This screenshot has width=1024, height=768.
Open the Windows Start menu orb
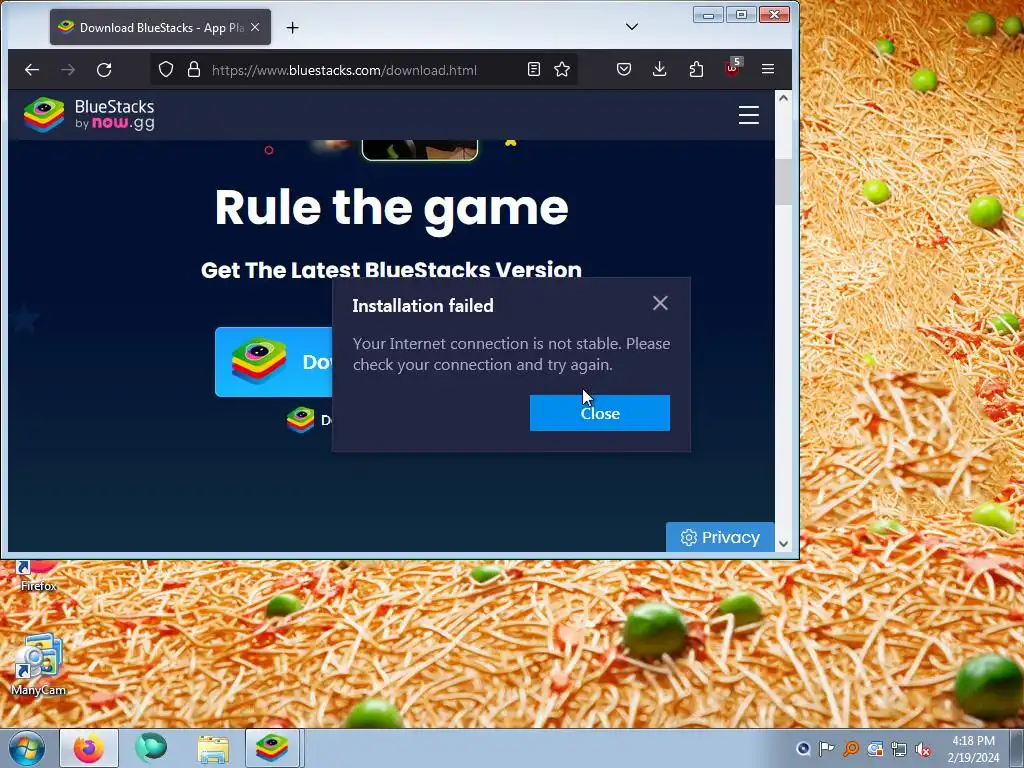[27, 748]
